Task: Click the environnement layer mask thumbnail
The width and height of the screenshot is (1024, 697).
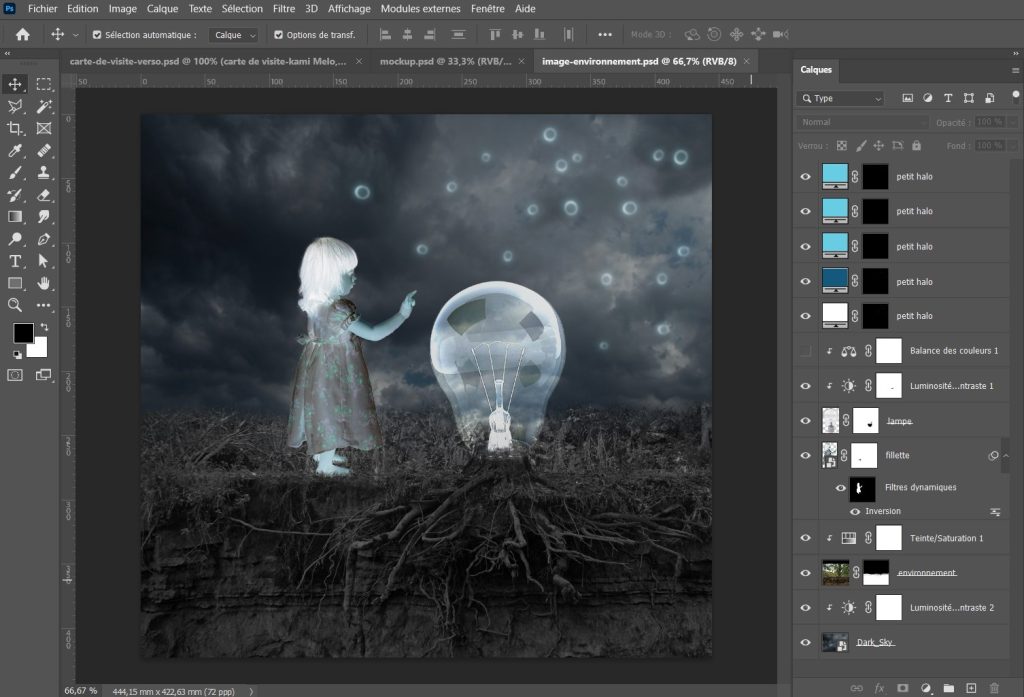Action: 876,573
